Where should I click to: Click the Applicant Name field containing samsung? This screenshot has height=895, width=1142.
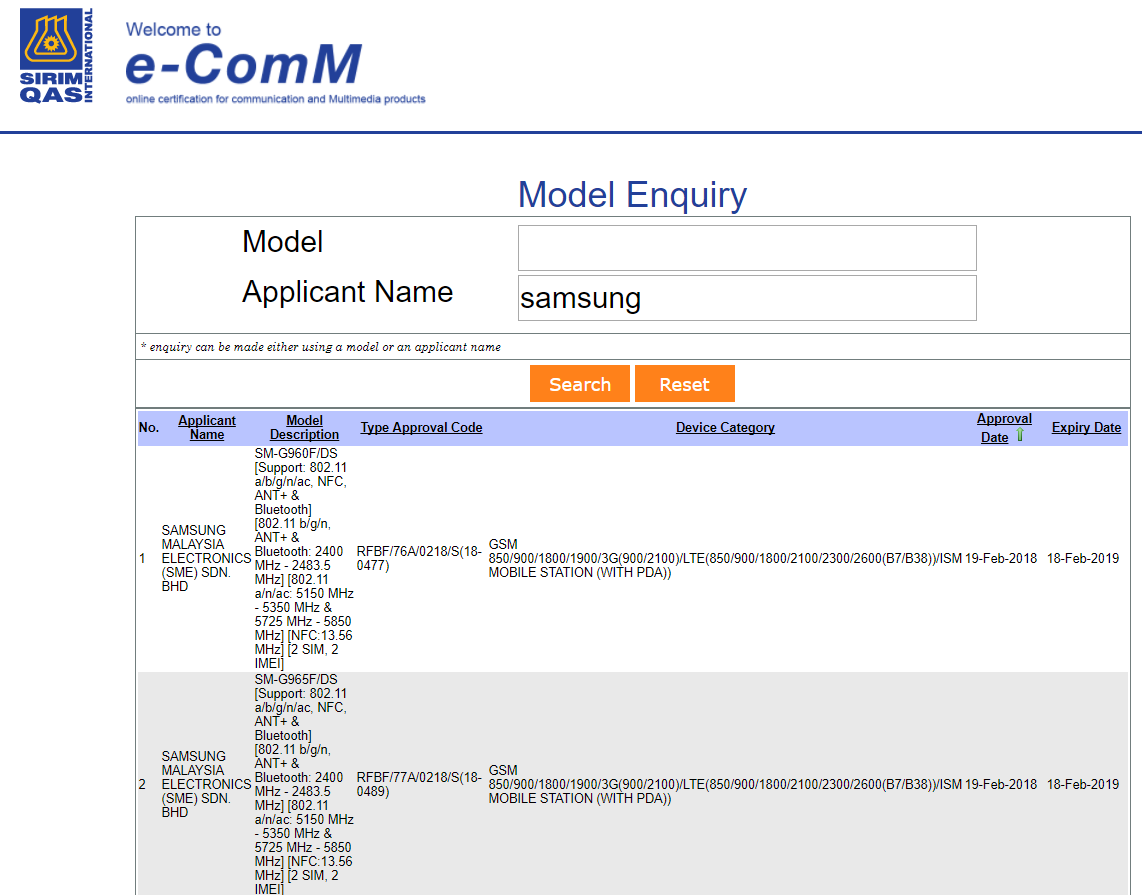(746, 298)
